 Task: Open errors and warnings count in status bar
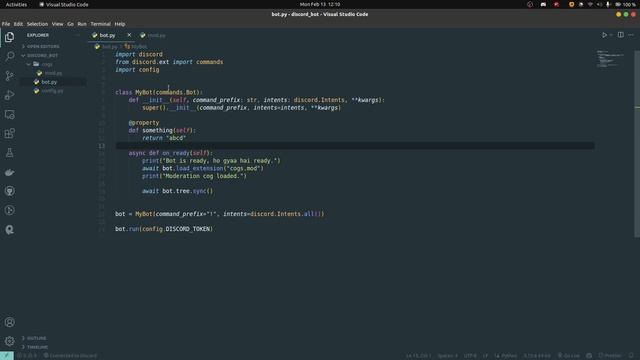point(27,356)
